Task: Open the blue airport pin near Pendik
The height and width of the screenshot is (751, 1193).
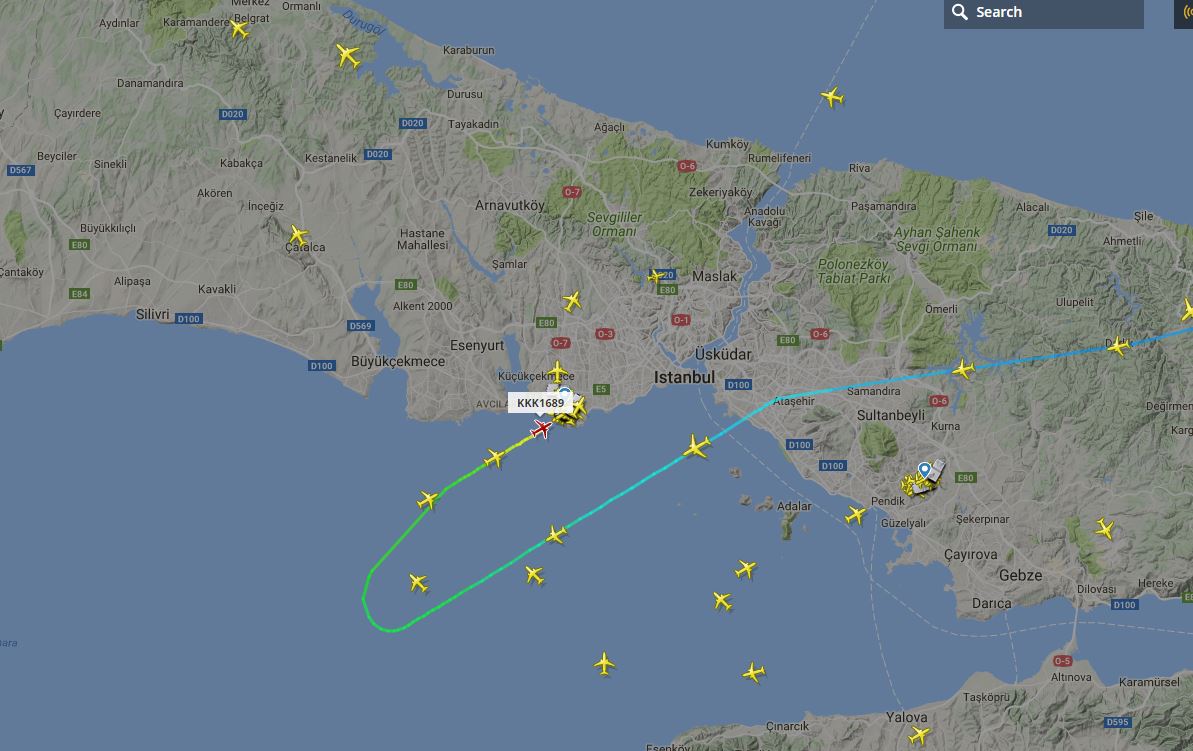Action: [x=924, y=470]
